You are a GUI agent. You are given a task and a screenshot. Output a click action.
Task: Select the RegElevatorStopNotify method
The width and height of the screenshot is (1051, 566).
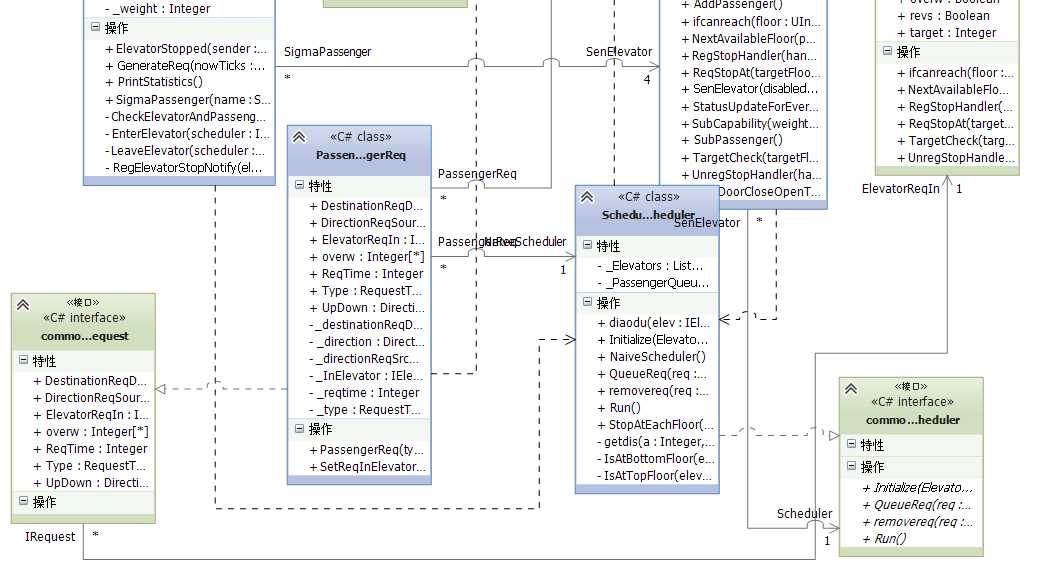(x=184, y=168)
